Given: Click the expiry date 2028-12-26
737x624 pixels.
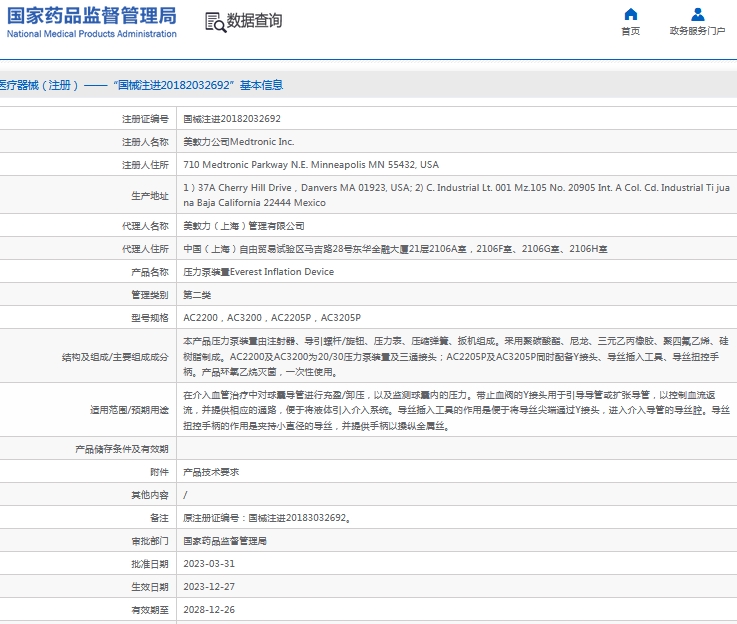Looking at the screenshot, I should click(x=209, y=610).
